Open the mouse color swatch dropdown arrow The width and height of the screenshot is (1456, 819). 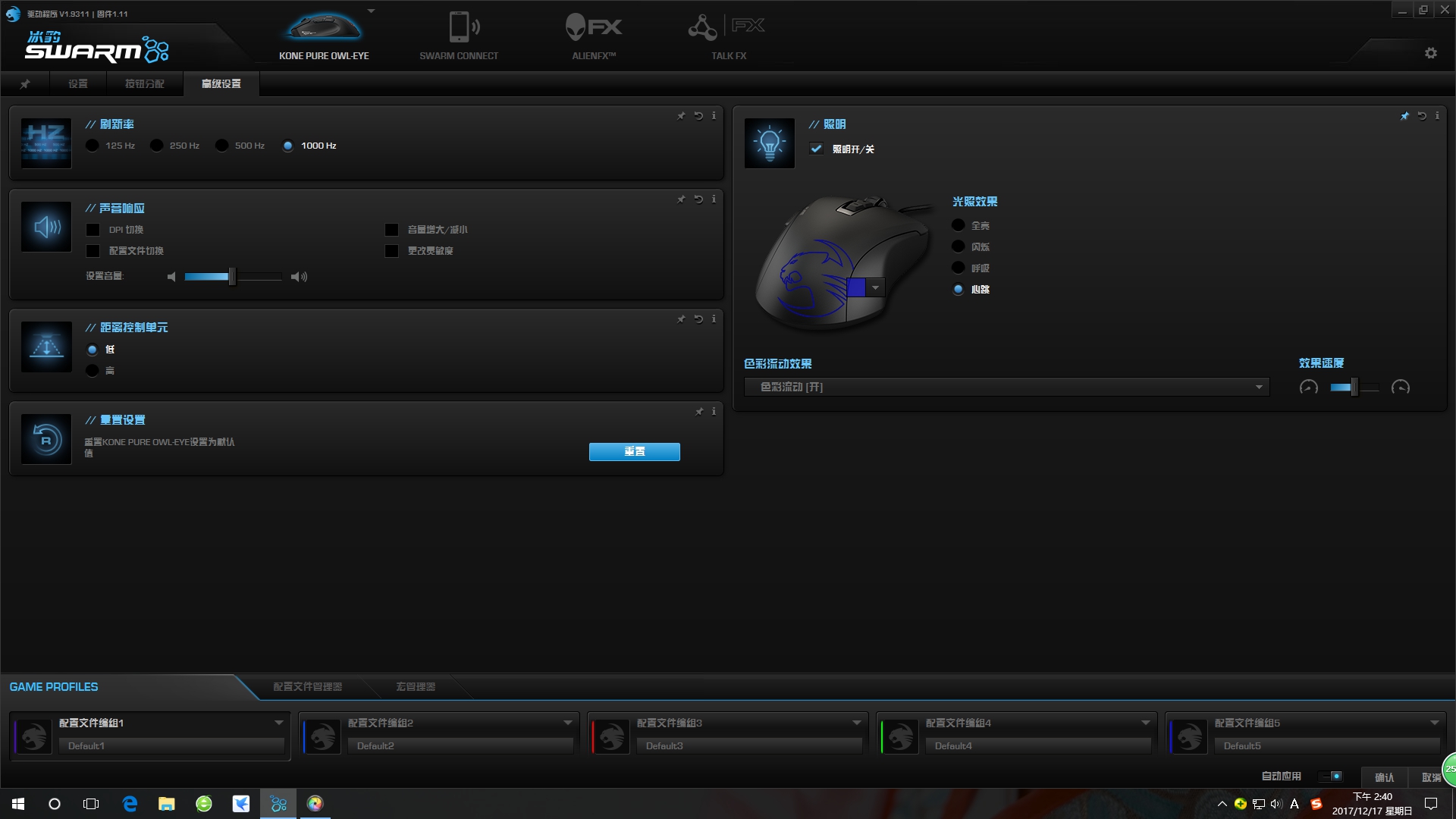coord(875,287)
